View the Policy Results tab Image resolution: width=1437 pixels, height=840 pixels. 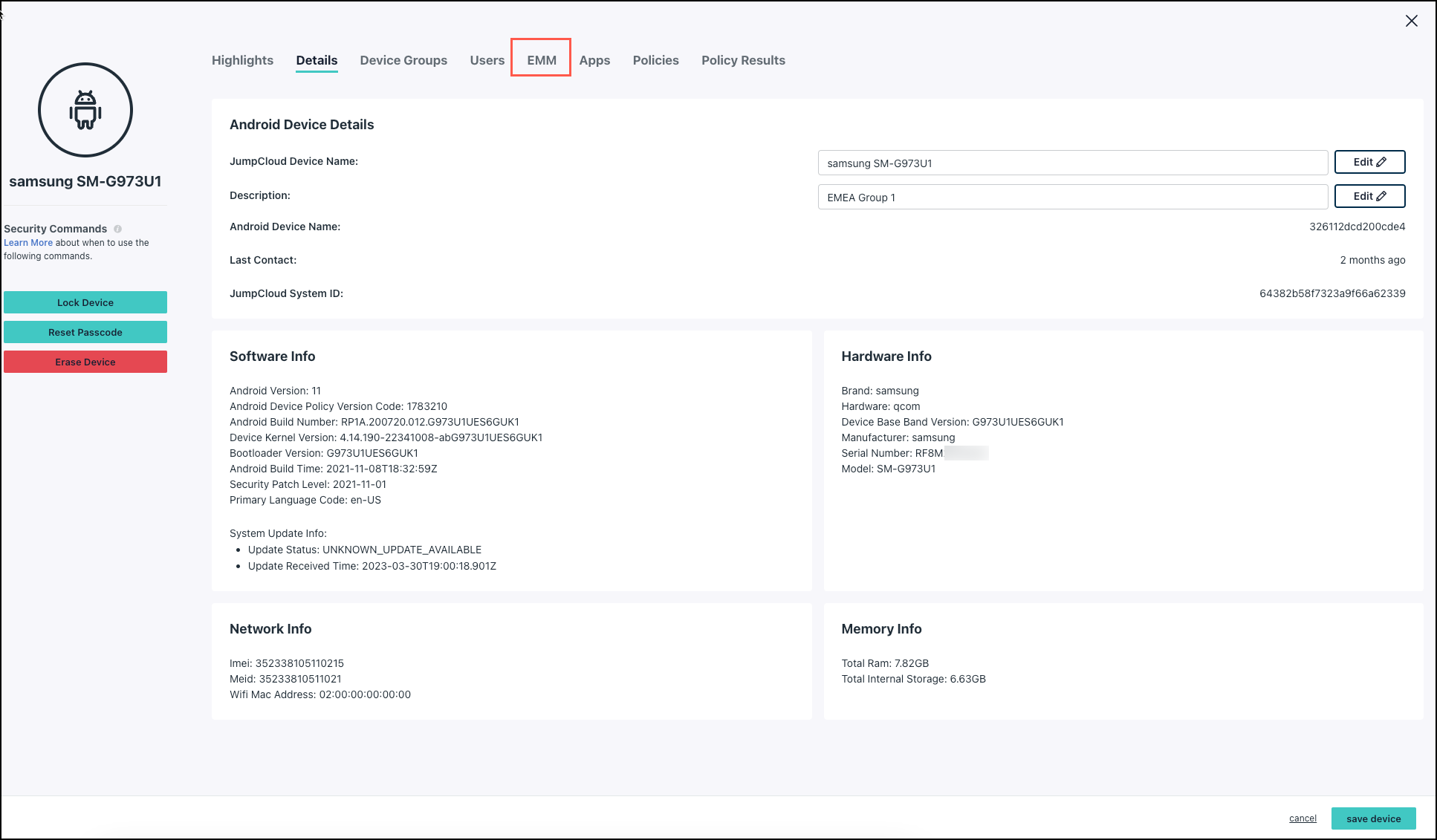coord(743,60)
